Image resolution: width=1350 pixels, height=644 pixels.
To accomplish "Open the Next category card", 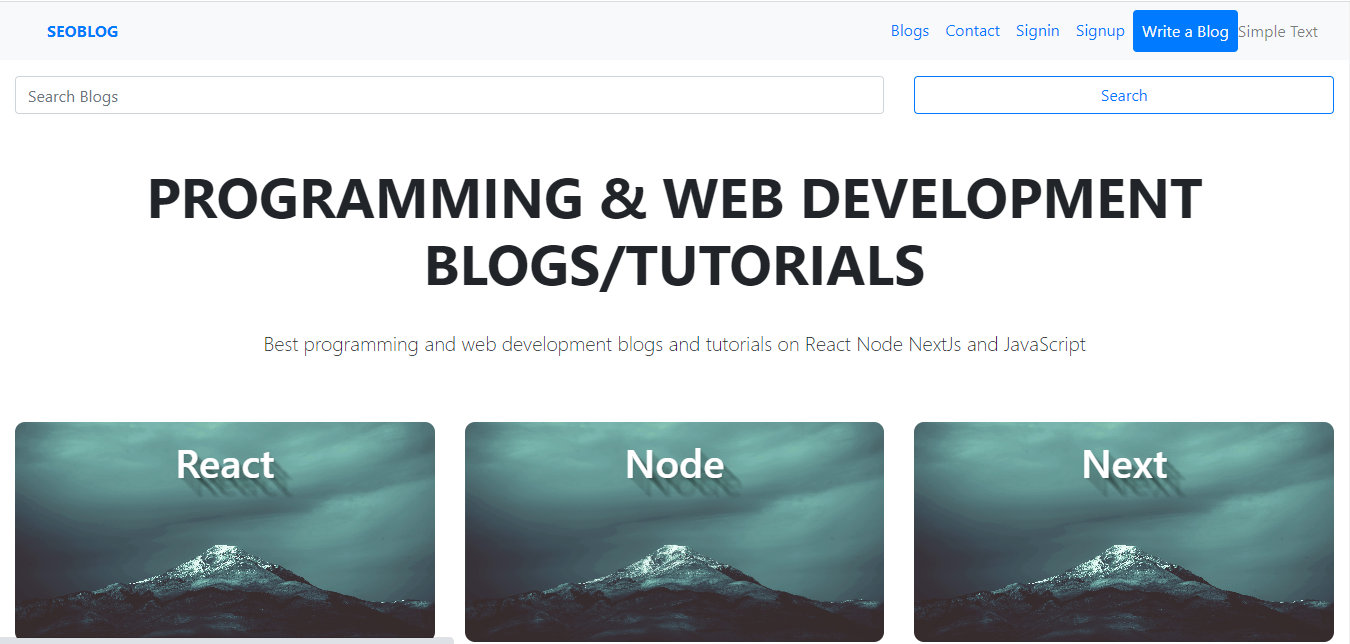I will point(1124,531).
